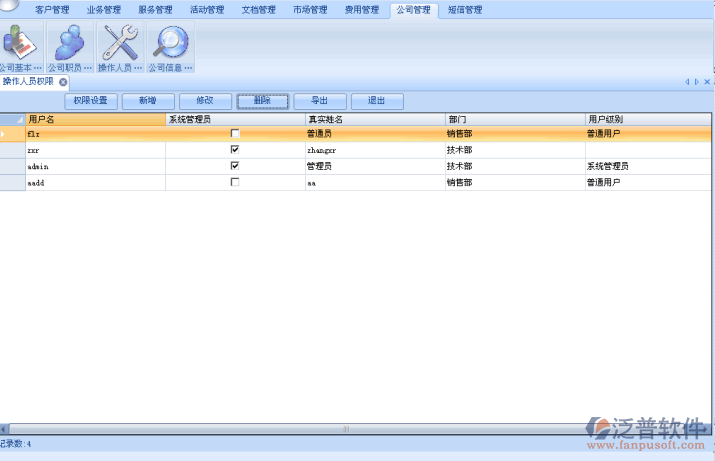Open the 公司信息 magnifier icon
The width and height of the screenshot is (715, 461).
(171, 47)
